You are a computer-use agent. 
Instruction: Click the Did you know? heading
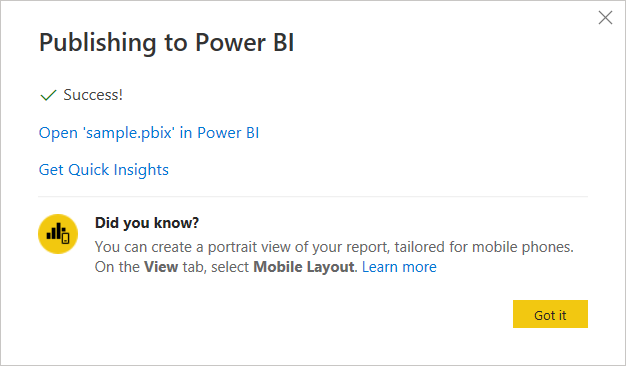point(147,223)
